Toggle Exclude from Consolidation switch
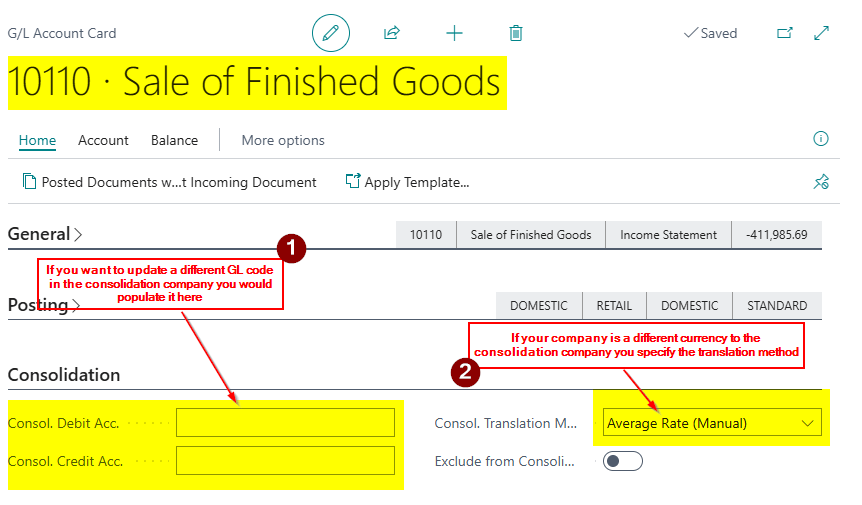 (622, 461)
